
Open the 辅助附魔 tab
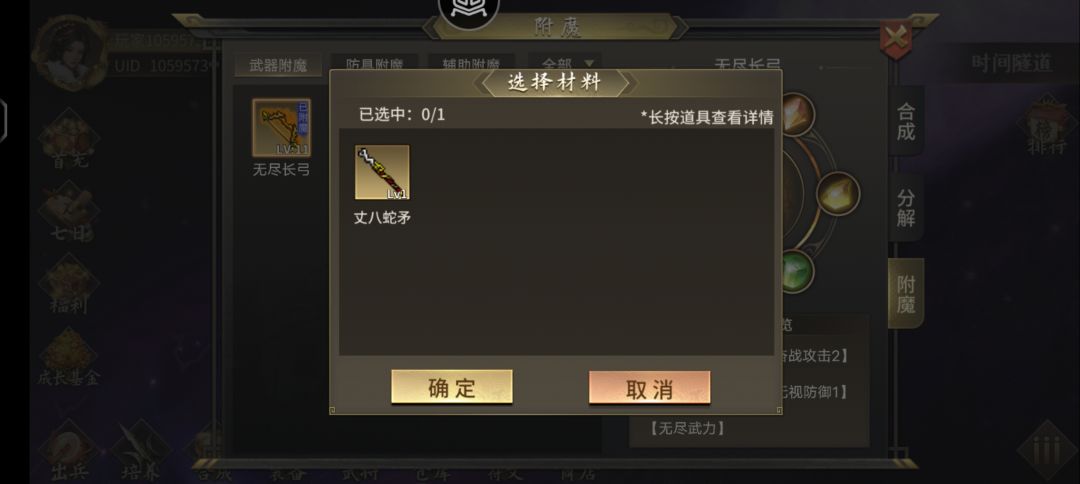(x=471, y=63)
